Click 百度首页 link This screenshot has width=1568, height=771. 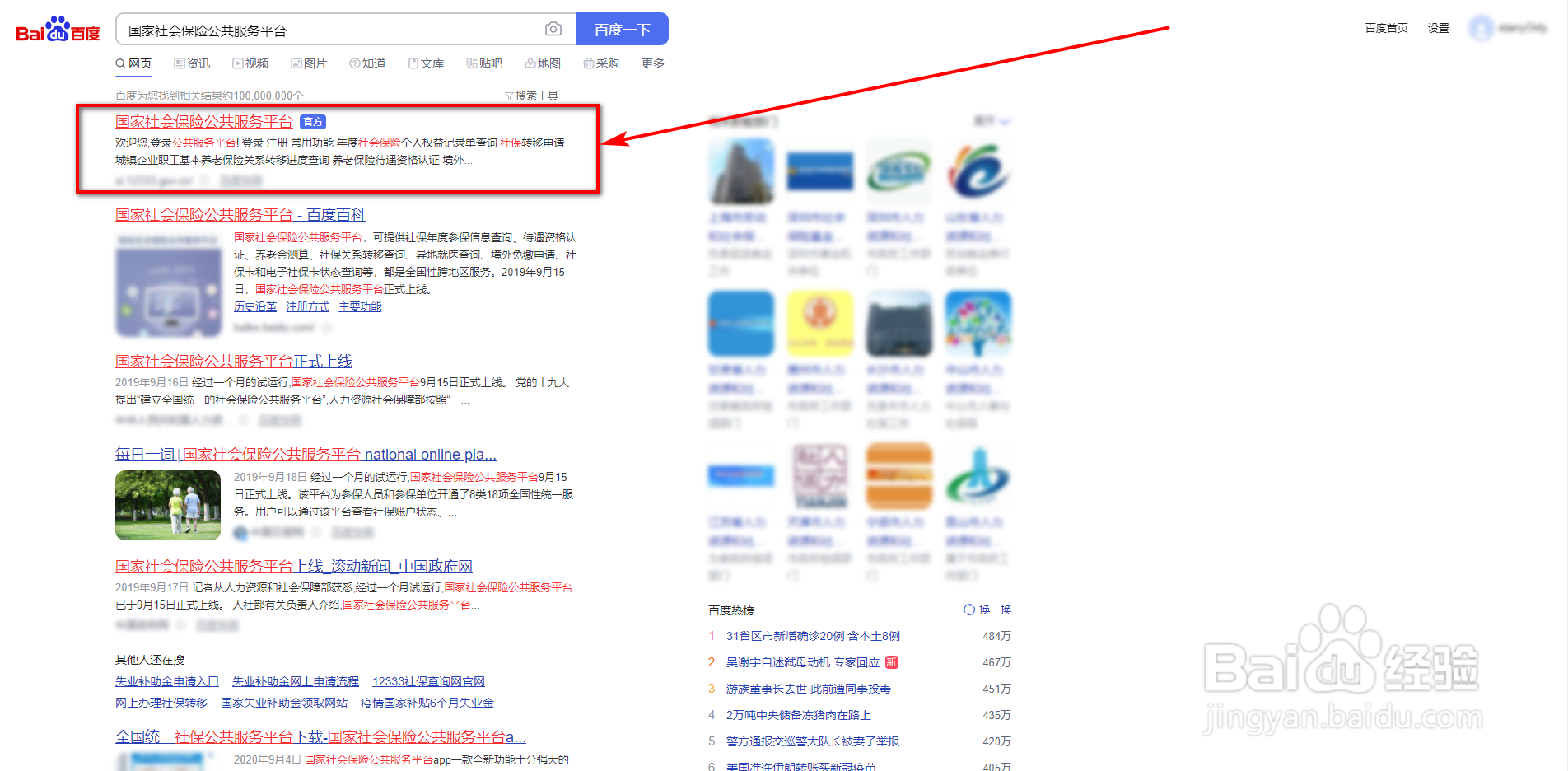coord(1387,28)
